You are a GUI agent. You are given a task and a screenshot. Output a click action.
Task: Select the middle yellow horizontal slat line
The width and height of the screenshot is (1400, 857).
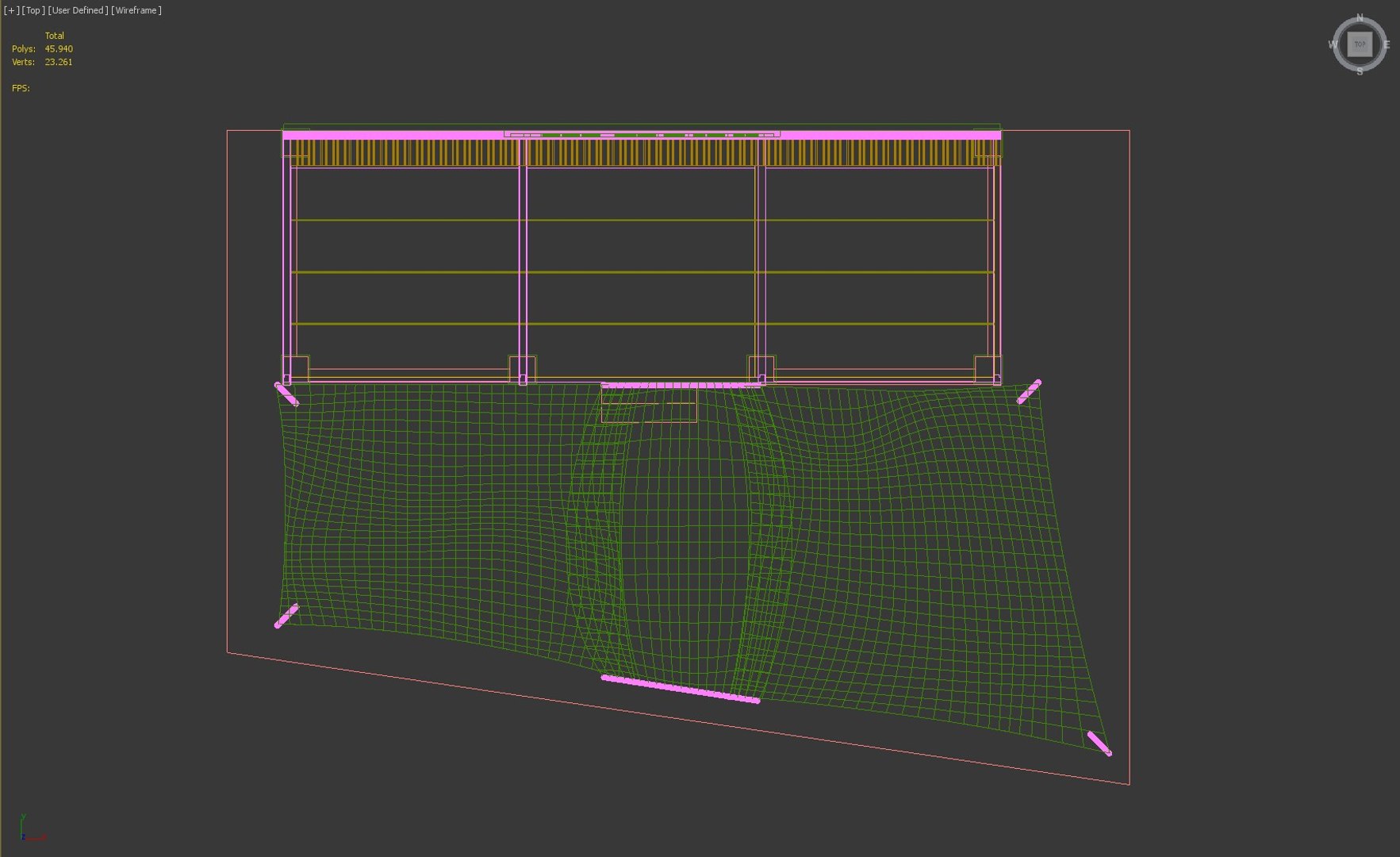pos(642,272)
